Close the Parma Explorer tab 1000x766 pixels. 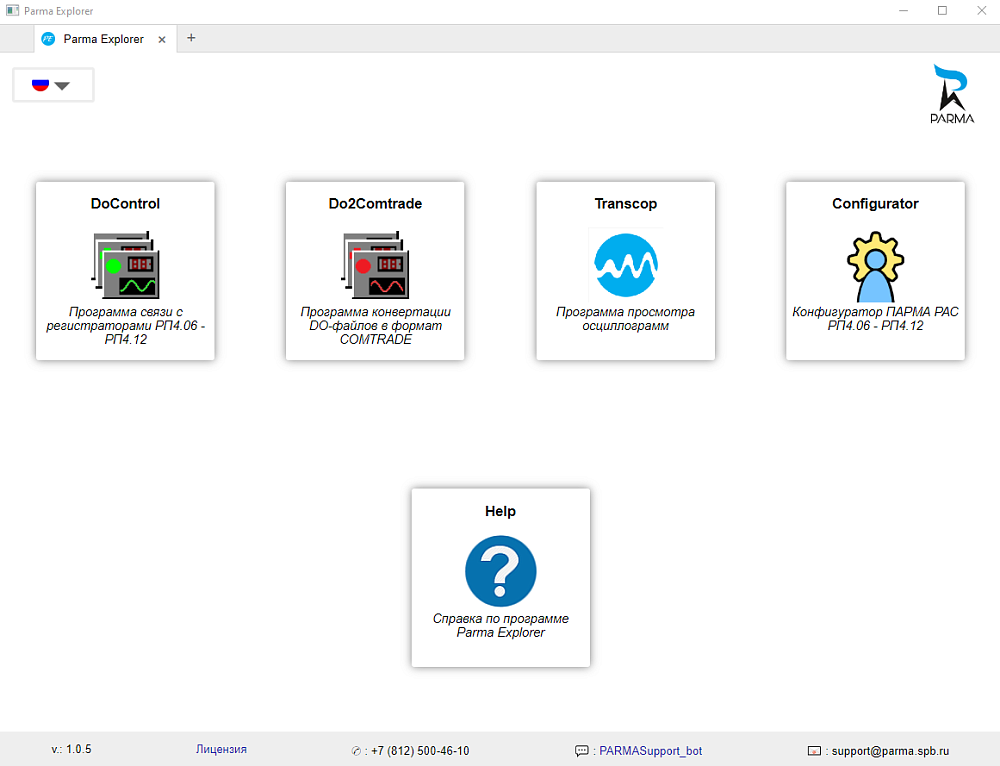tap(162, 40)
